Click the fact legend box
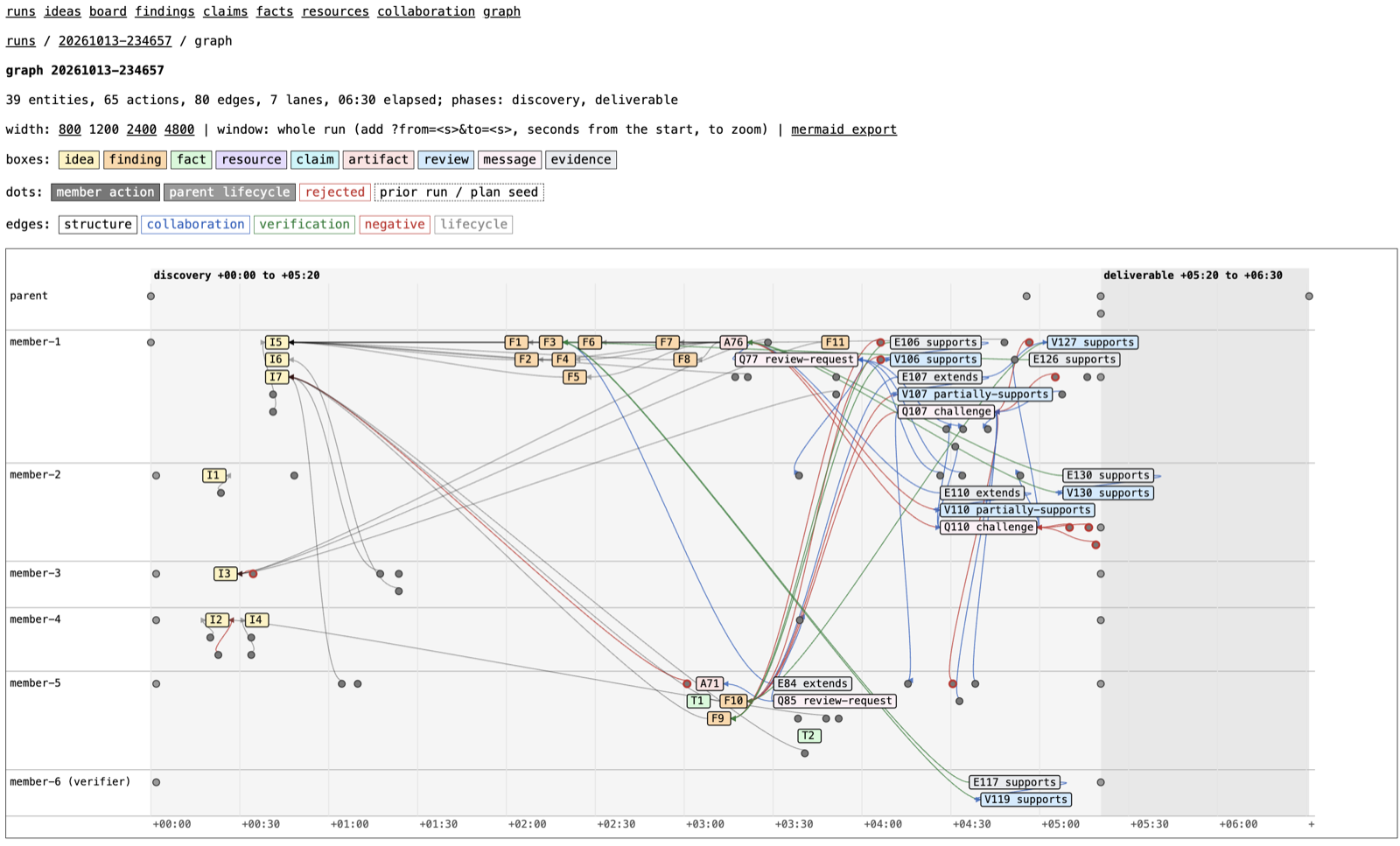The height and width of the screenshot is (846, 1400). pos(191,159)
